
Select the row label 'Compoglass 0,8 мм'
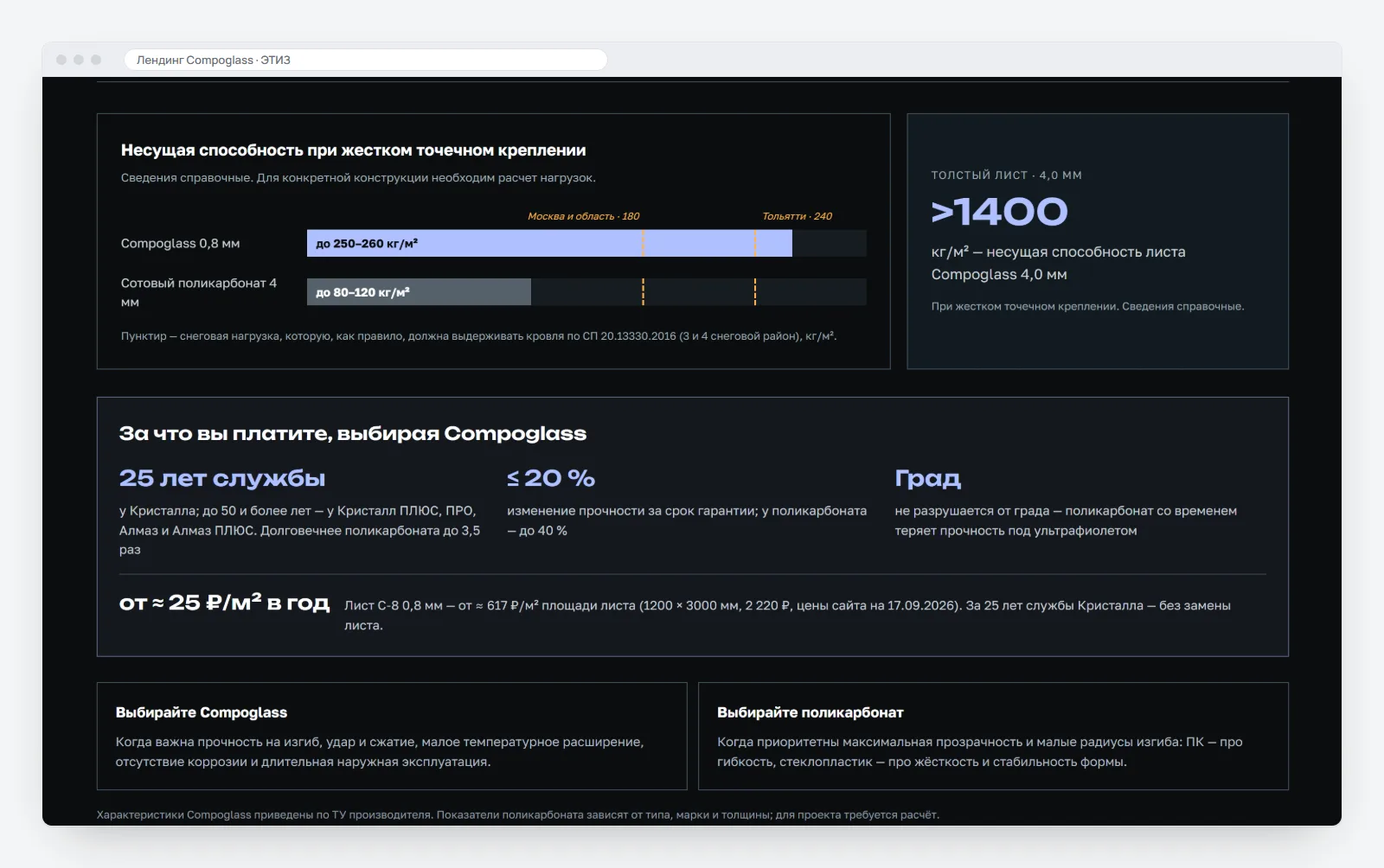tap(181, 244)
